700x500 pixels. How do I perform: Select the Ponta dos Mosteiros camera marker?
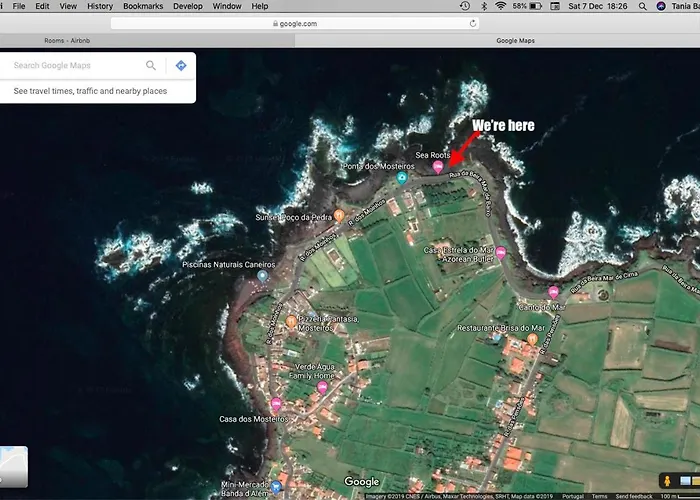[x=402, y=177]
